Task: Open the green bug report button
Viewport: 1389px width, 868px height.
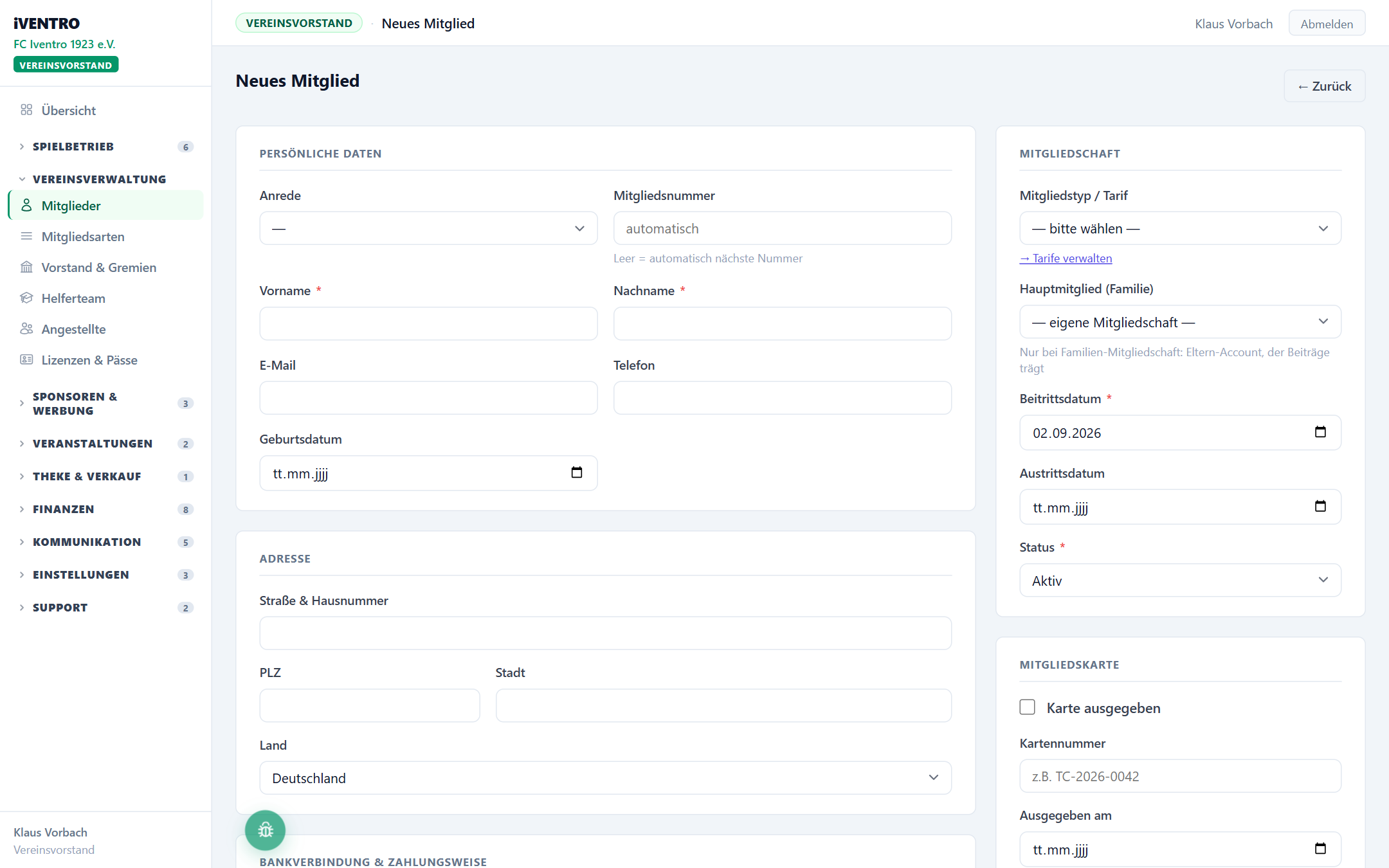Action: pos(265,830)
